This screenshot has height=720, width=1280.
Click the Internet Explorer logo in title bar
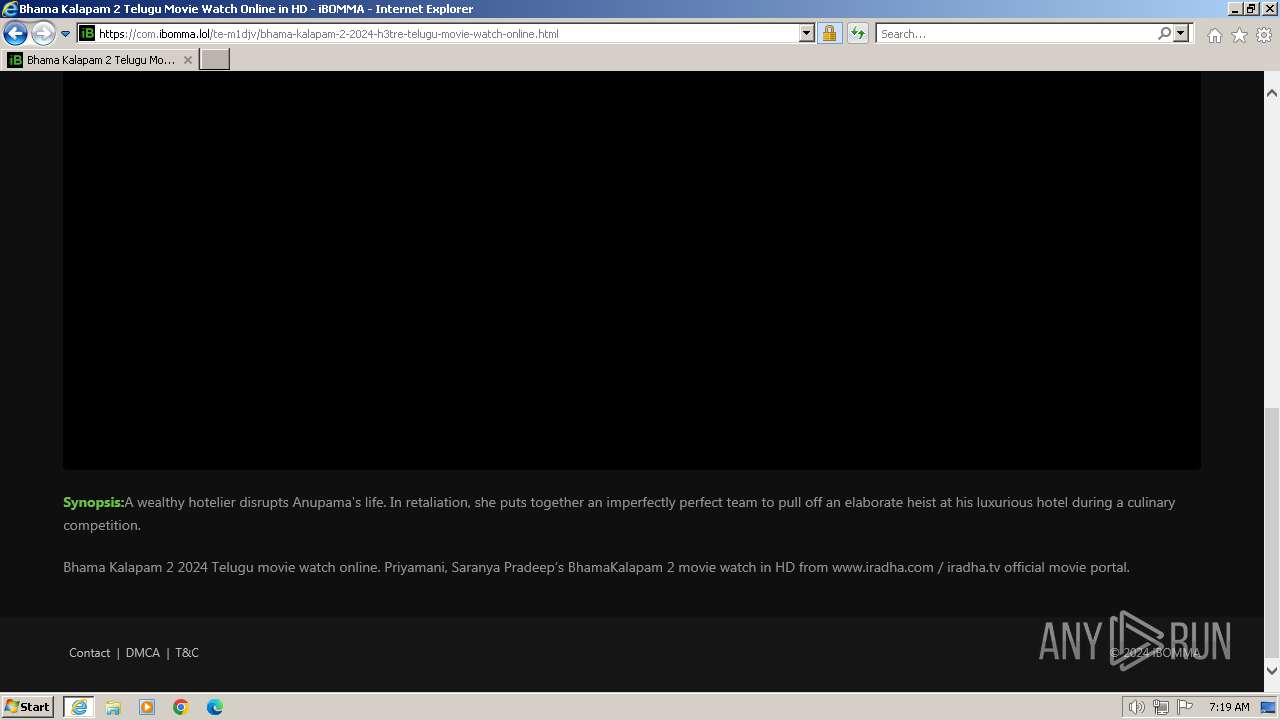tap(10, 9)
